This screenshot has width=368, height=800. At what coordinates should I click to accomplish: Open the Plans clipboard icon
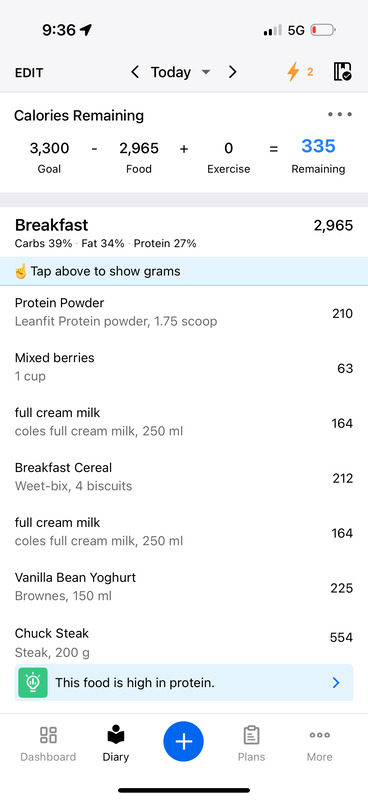[251, 735]
